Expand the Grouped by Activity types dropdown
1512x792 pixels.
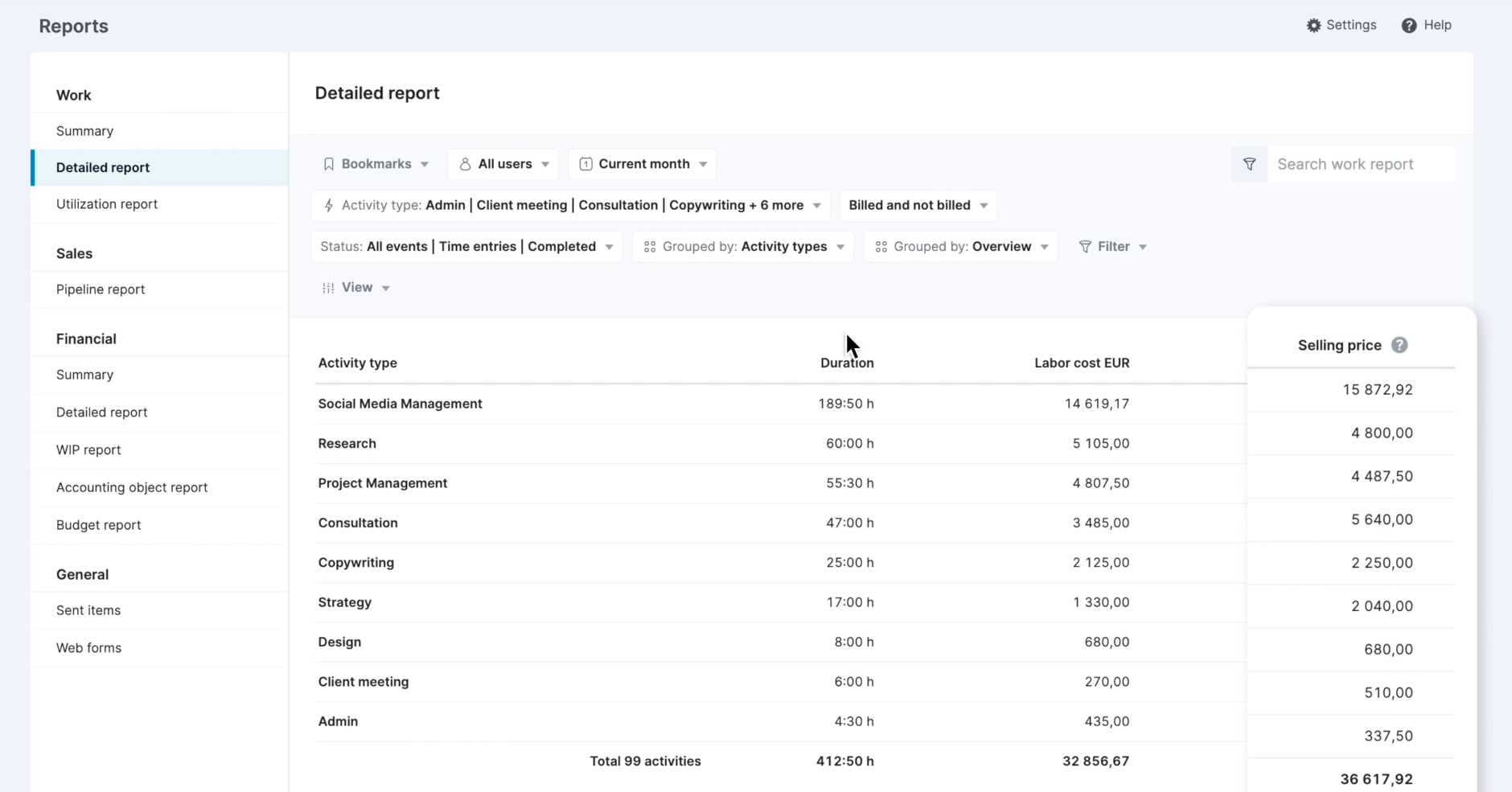point(742,247)
